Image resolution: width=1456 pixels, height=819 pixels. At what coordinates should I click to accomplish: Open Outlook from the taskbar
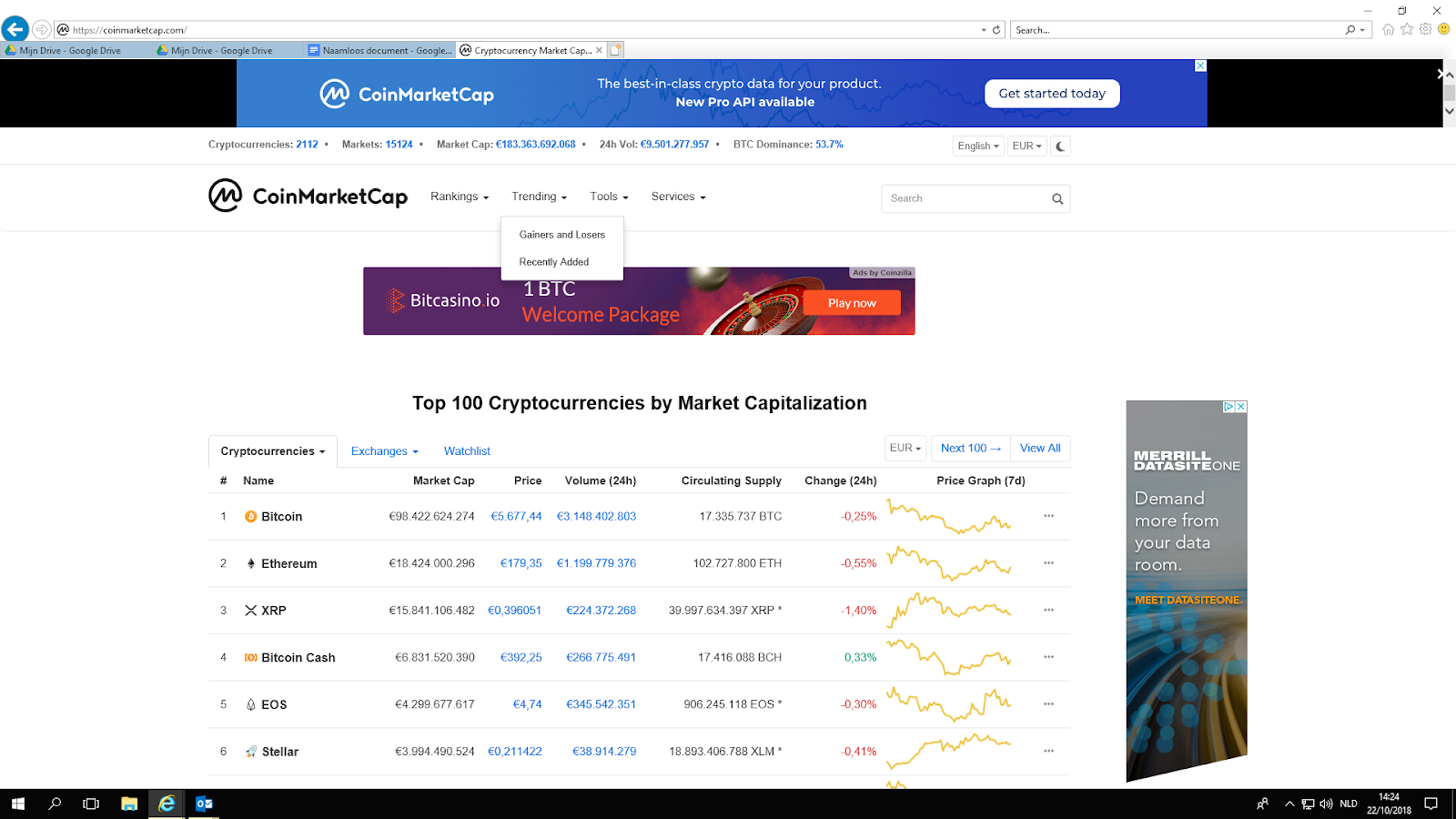[x=204, y=804]
